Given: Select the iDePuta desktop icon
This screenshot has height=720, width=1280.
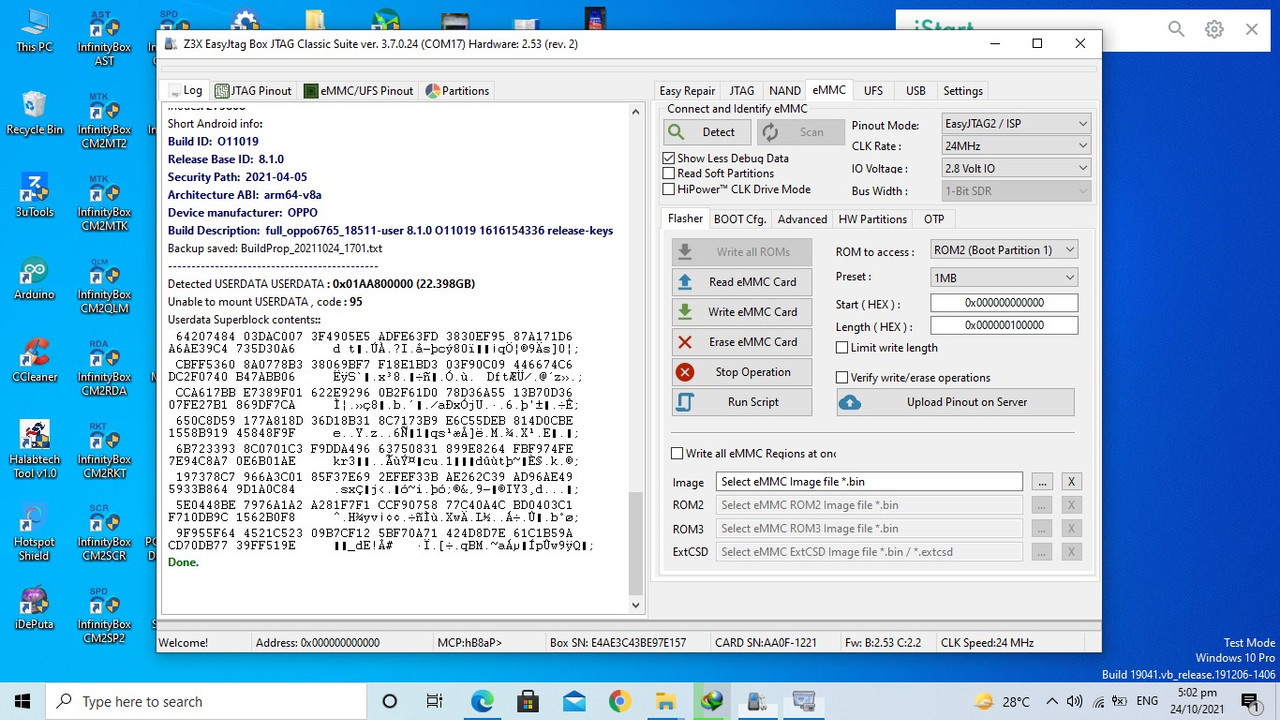Looking at the screenshot, I should click(x=34, y=608).
